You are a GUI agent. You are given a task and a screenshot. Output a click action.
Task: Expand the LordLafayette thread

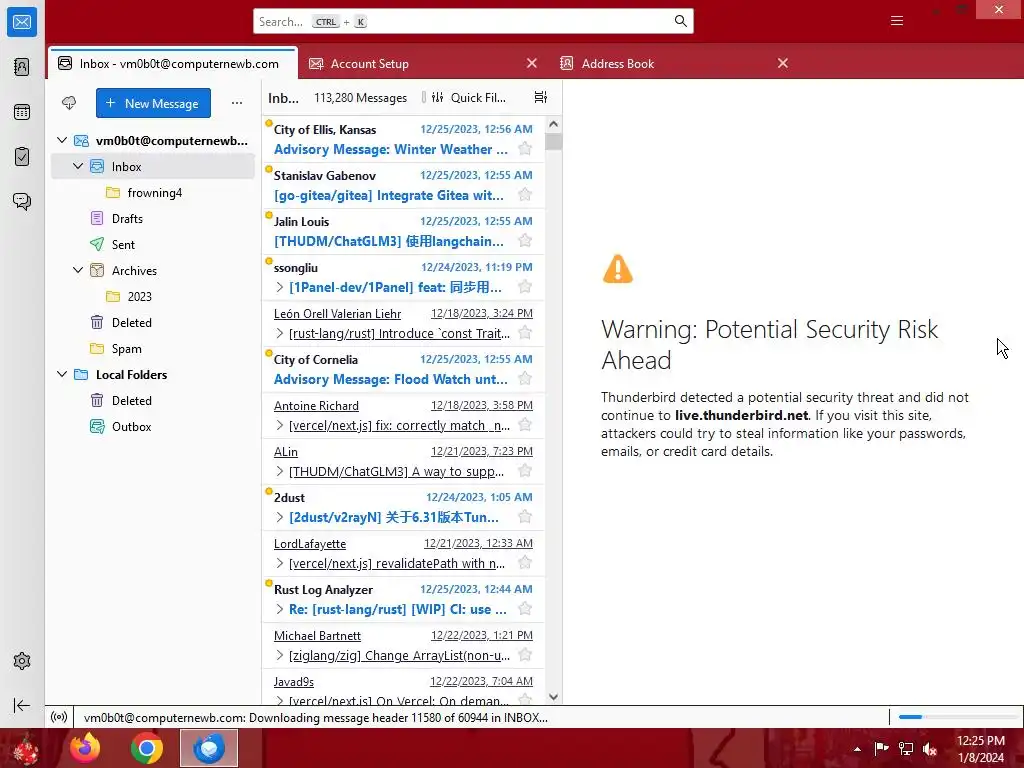(x=280, y=563)
